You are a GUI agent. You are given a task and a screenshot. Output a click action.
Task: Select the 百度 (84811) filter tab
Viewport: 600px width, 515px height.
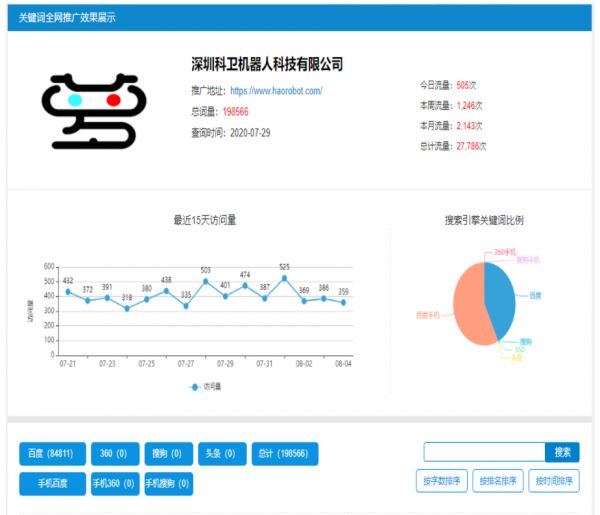point(52,454)
